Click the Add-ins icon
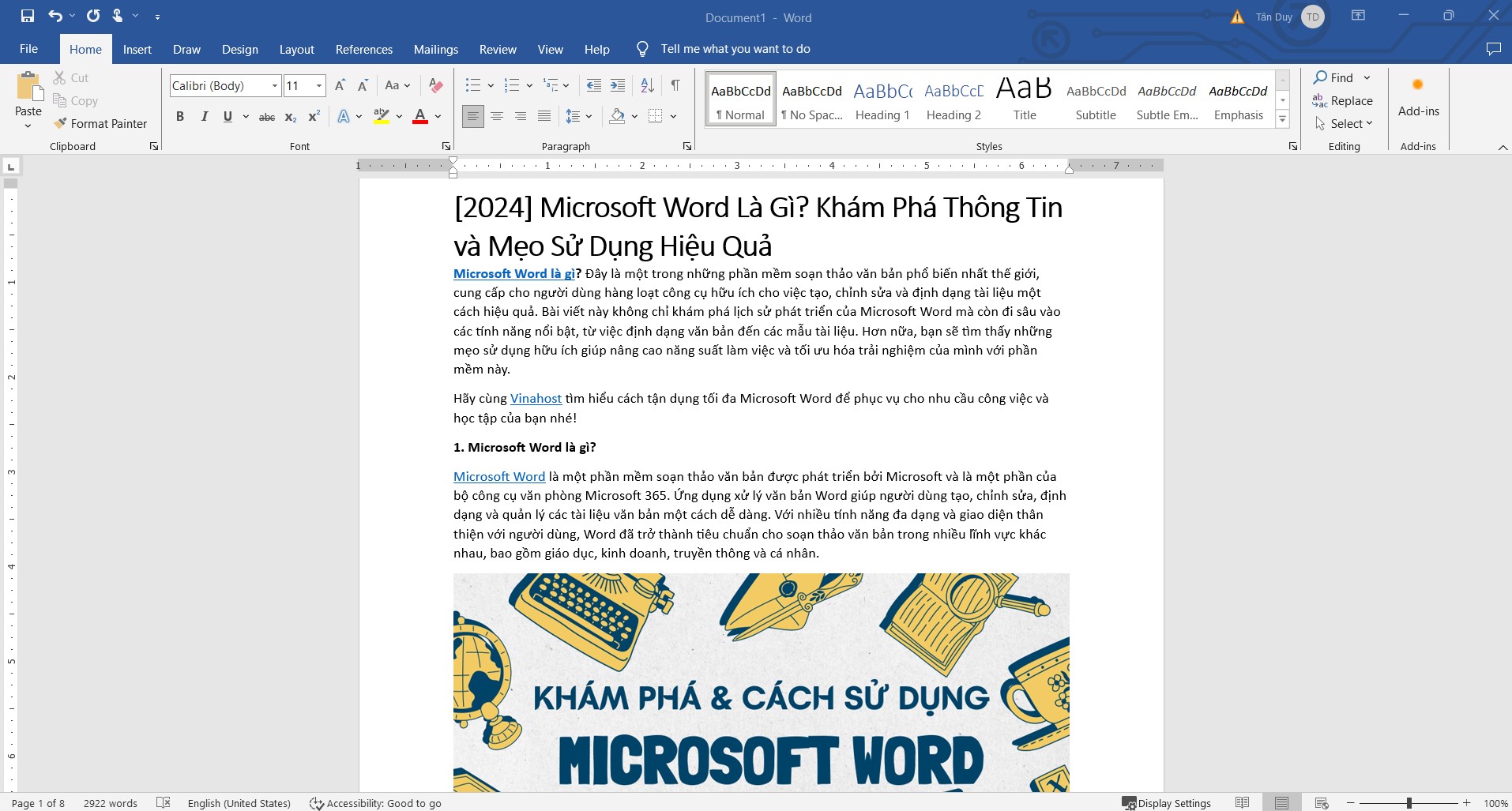The height and width of the screenshot is (811, 1512). [1418, 85]
